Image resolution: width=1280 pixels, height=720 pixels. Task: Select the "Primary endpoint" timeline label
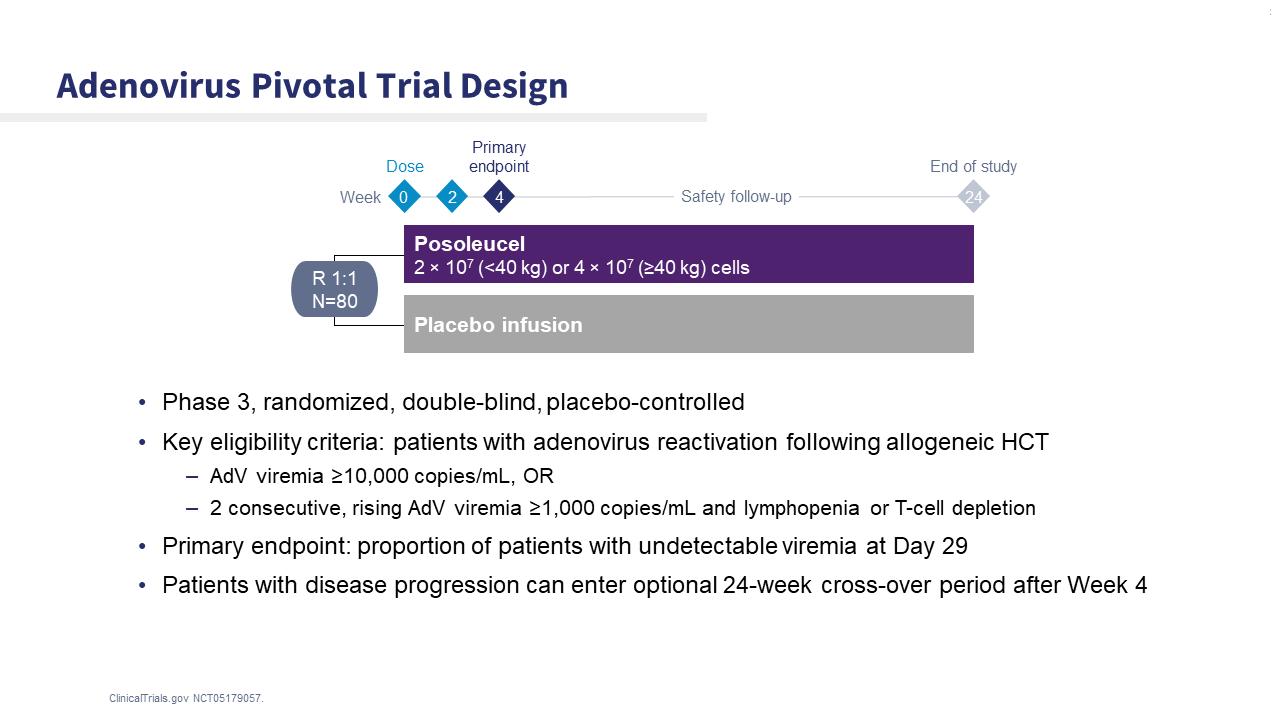(x=499, y=157)
